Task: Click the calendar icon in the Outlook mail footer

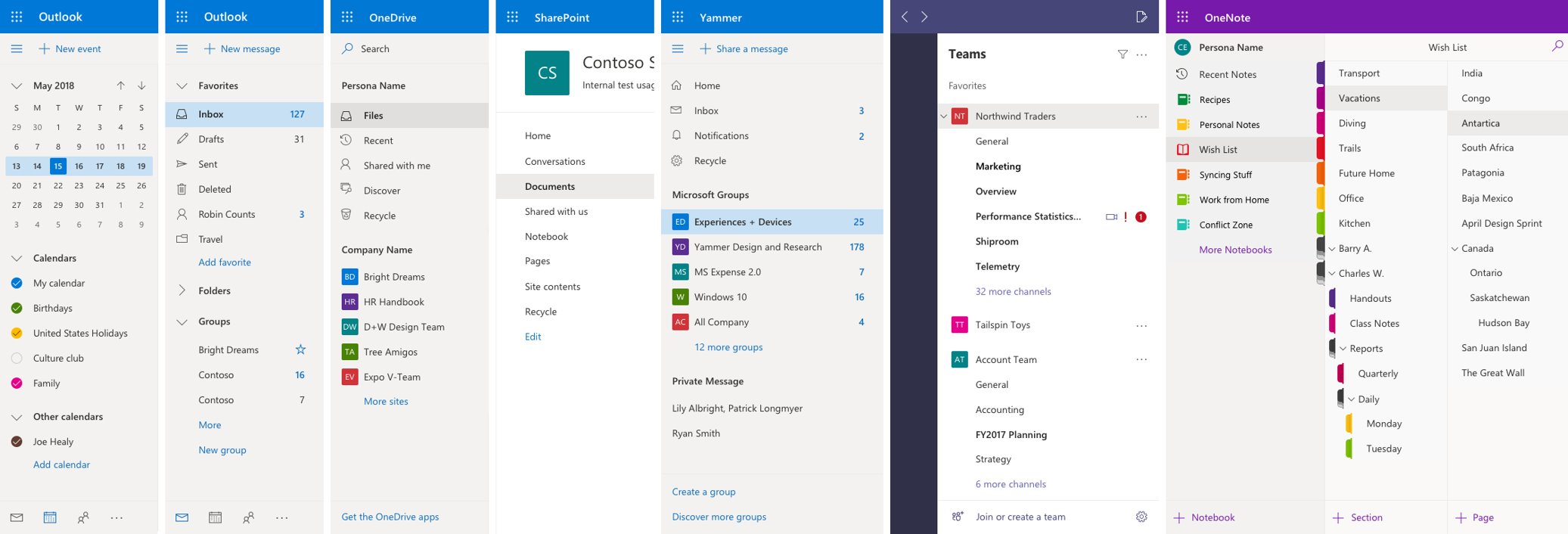Action: click(215, 517)
